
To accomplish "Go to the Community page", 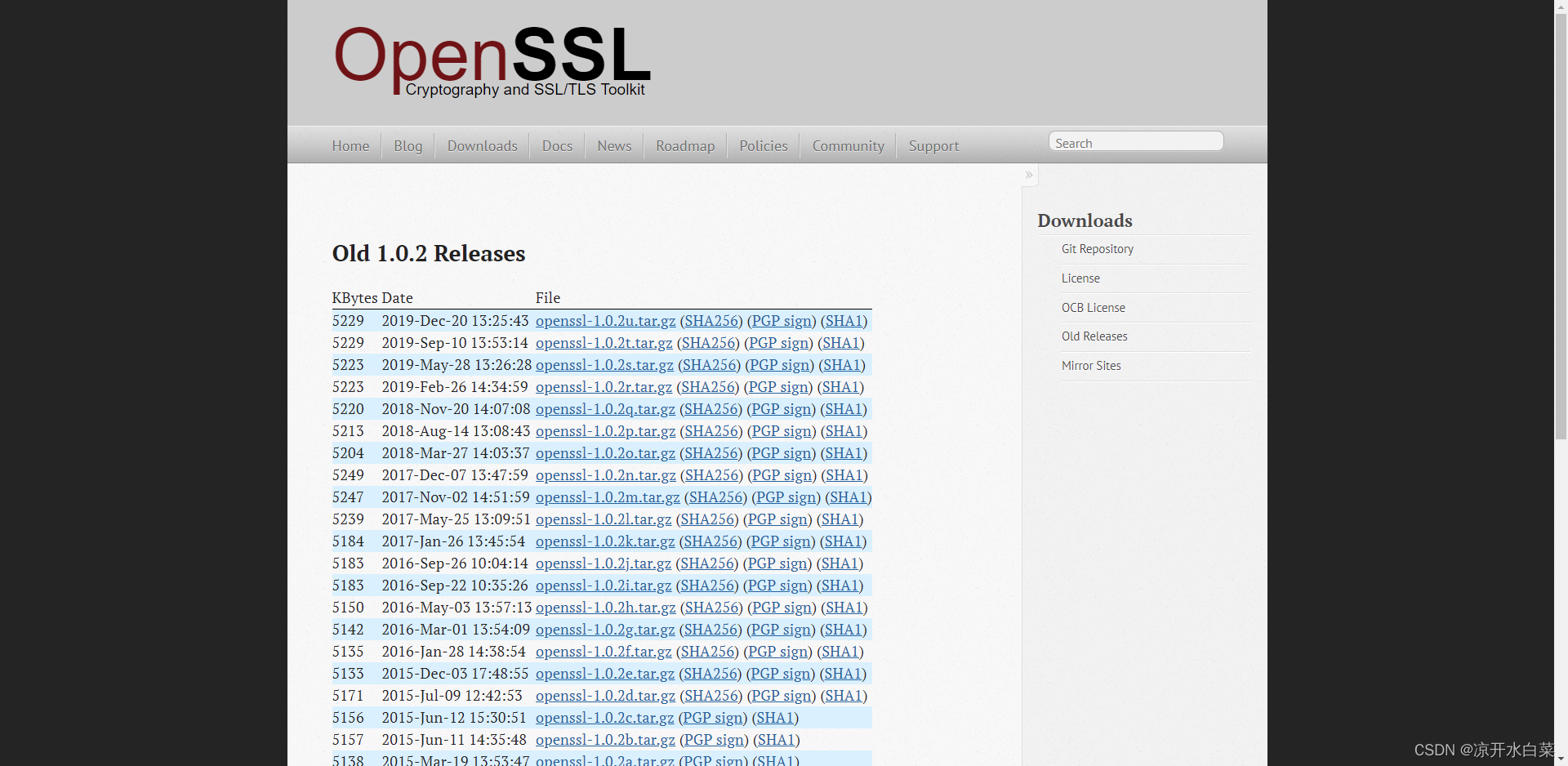I will [x=849, y=146].
